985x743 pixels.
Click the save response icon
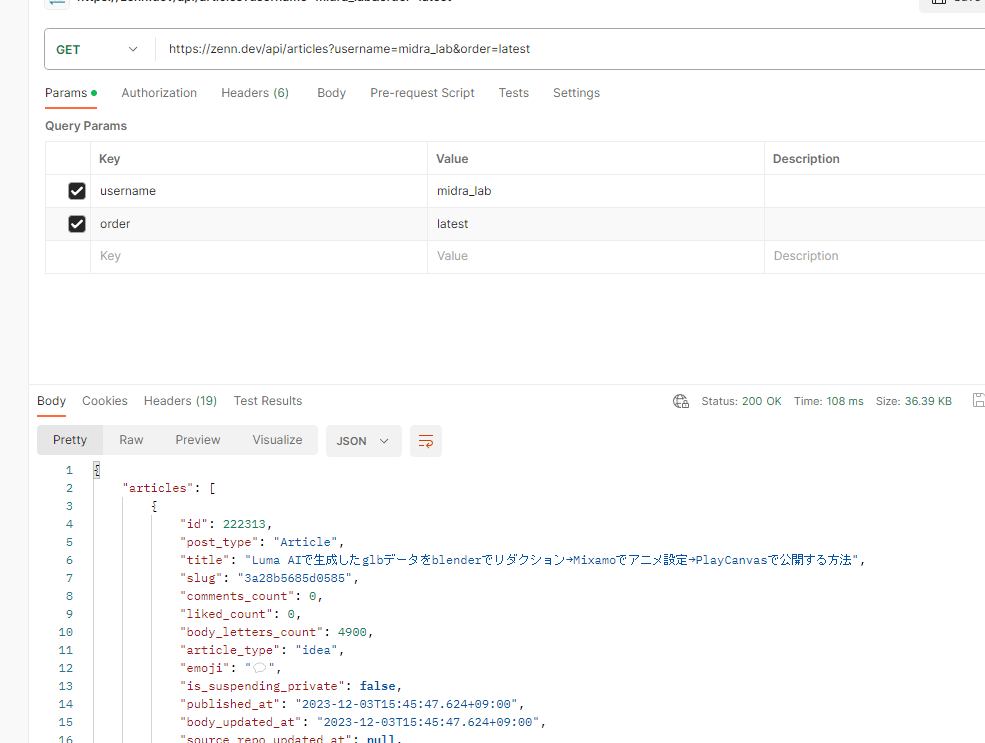[x=979, y=401]
